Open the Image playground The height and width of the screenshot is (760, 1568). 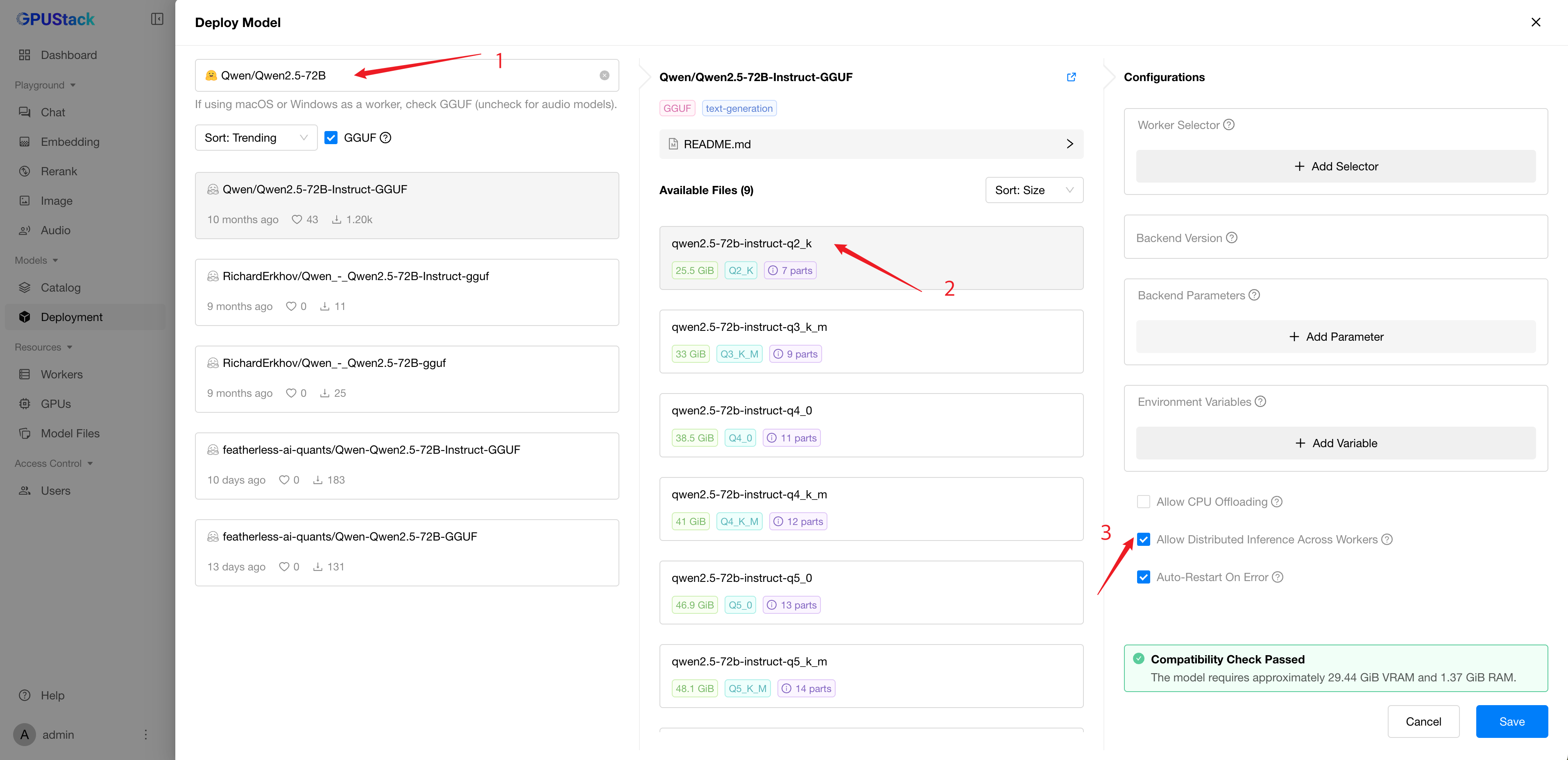pos(56,201)
